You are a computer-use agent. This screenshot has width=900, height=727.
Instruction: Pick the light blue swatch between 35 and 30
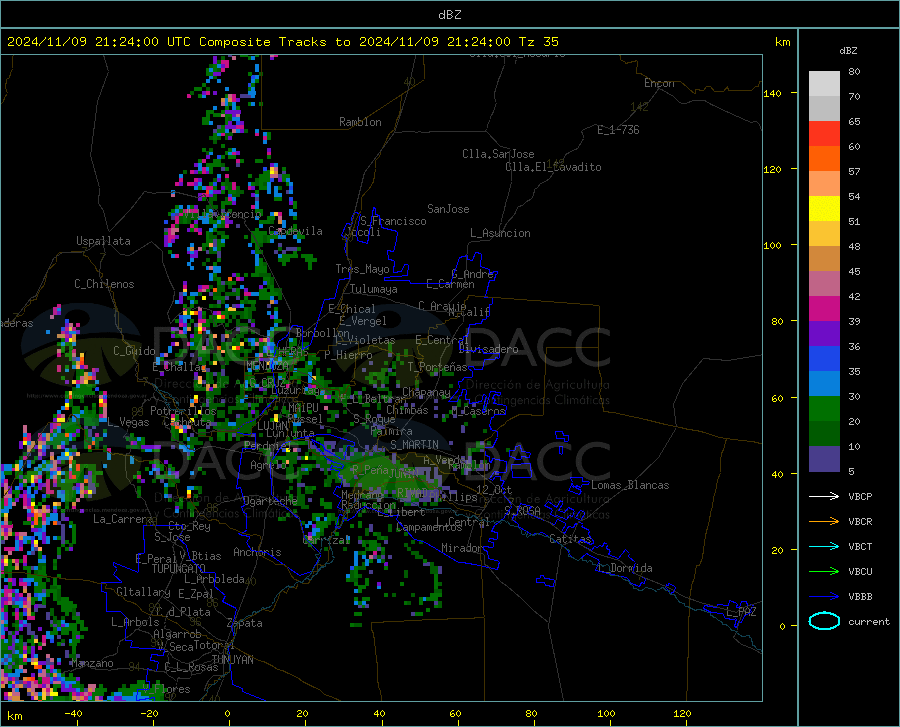tap(824, 384)
